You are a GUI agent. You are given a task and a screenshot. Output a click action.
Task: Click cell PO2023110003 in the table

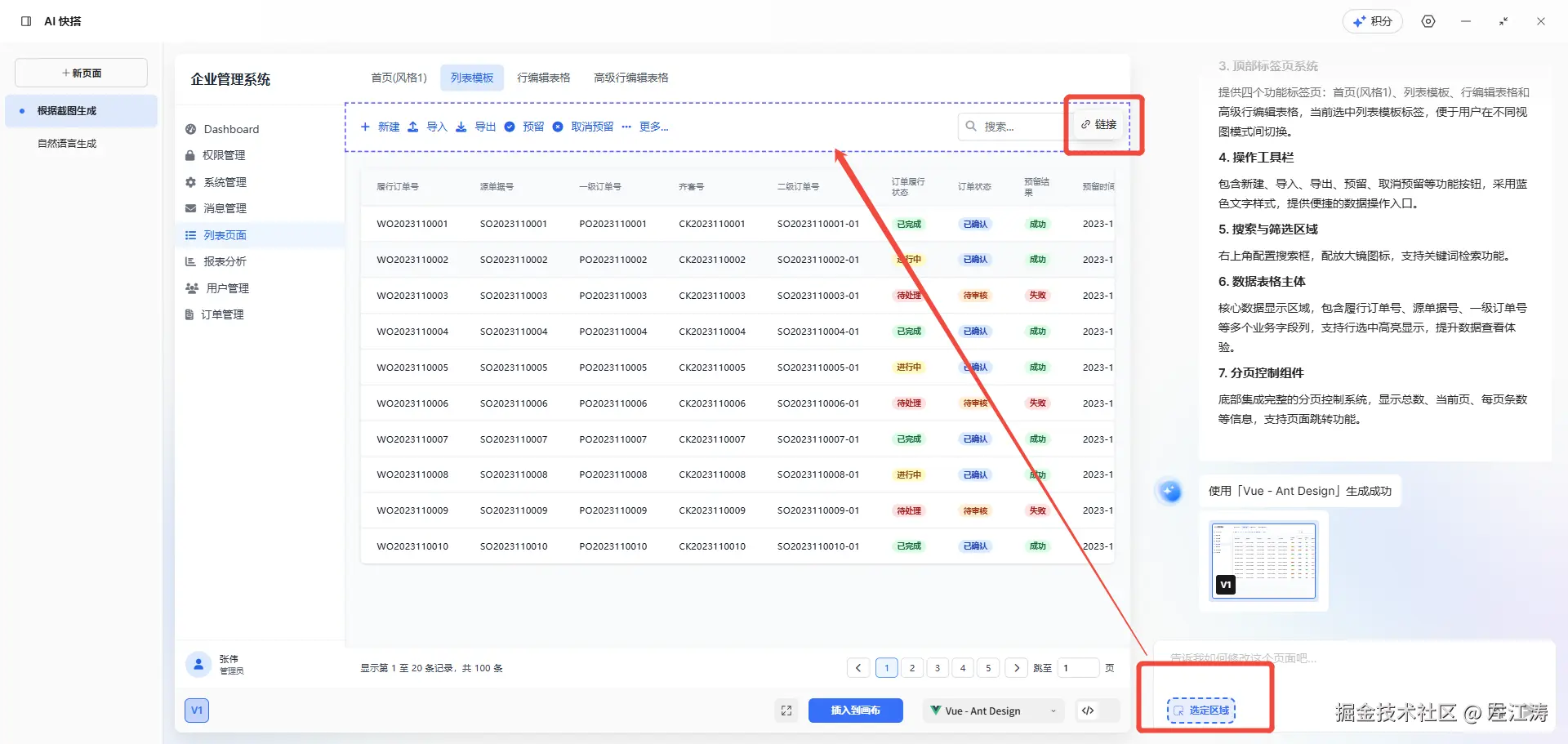point(613,296)
